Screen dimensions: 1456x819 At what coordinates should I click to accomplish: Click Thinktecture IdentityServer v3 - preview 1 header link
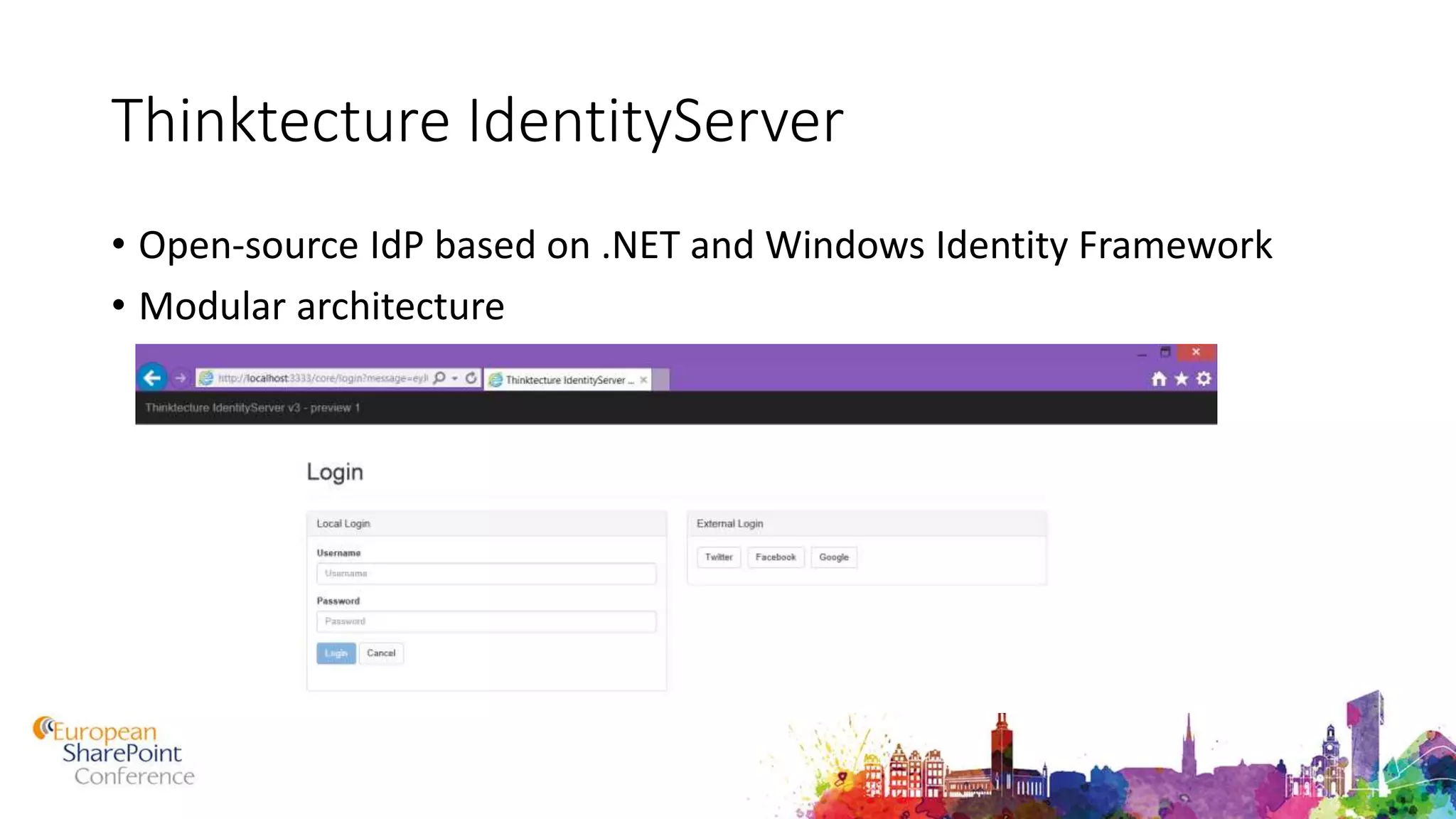click(x=252, y=407)
